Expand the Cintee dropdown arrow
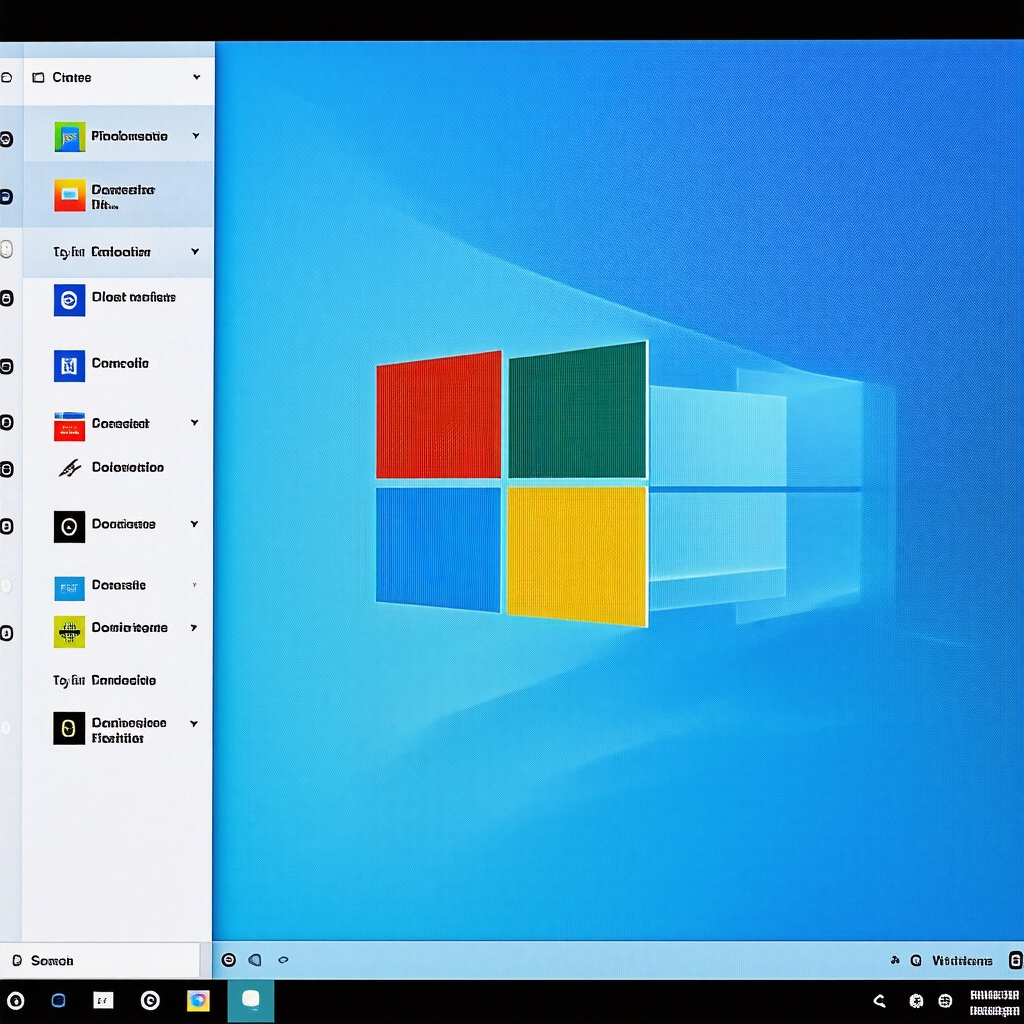The height and width of the screenshot is (1024, 1024). 197,77
